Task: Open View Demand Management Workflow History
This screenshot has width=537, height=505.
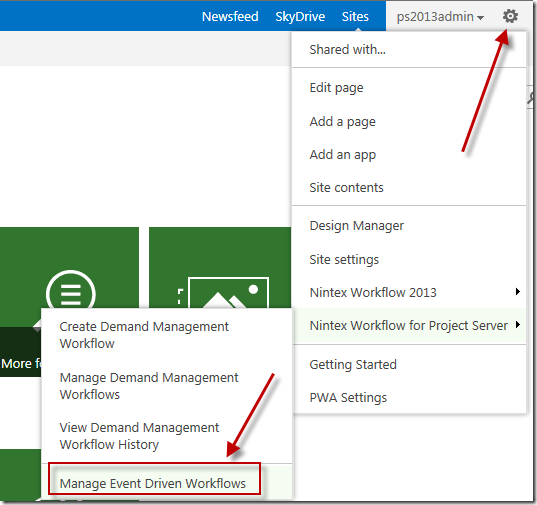Action: 166,436
